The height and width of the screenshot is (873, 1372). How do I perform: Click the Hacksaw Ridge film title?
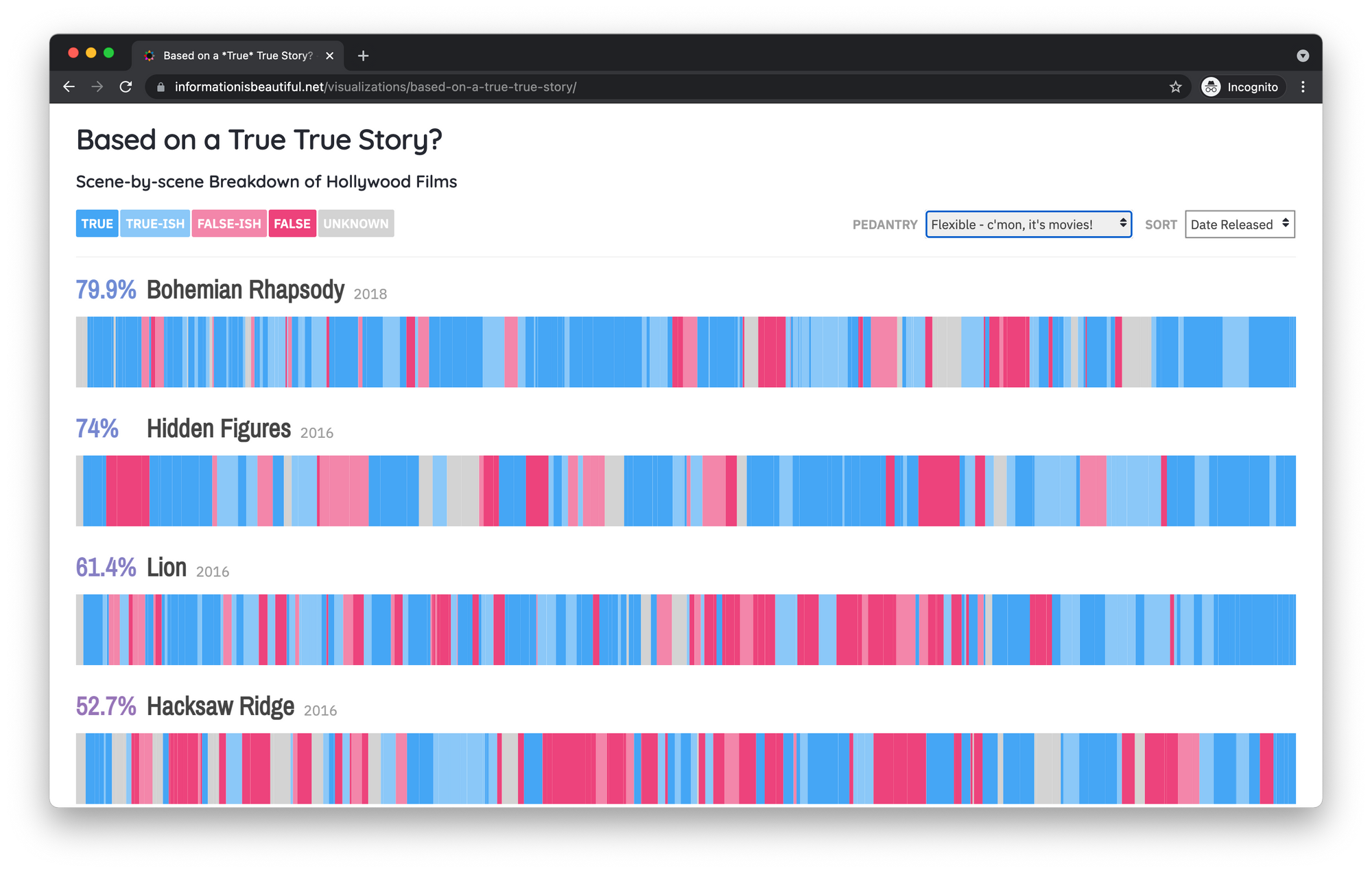pos(220,706)
